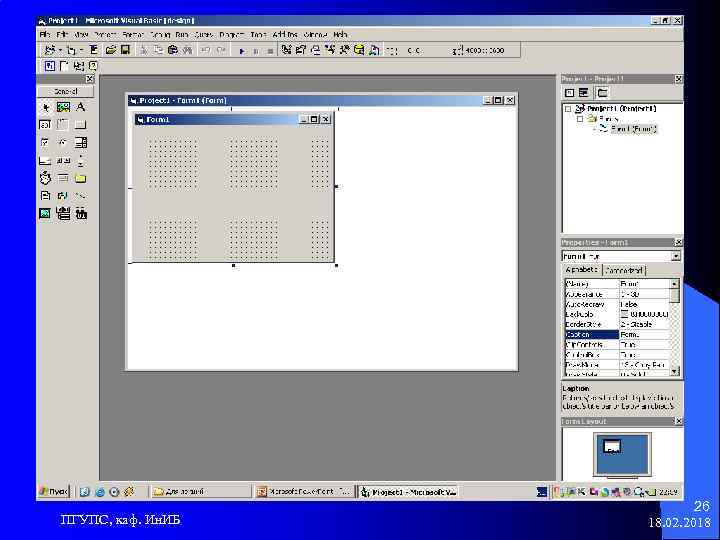Click the Redo toolbar arrow
720x540 pixels.
[x=221, y=50]
